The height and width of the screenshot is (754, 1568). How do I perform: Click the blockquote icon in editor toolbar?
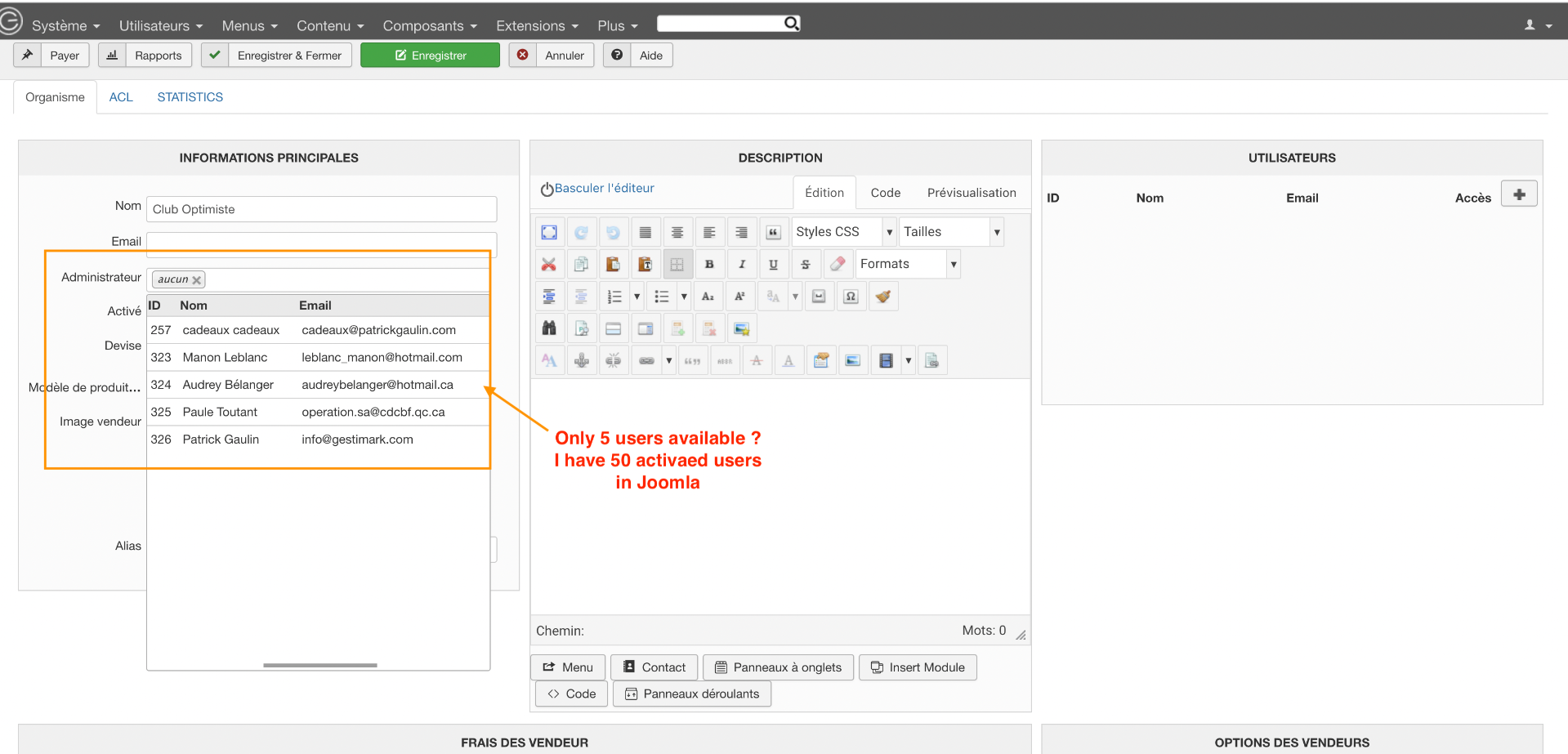(x=773, y=233)
